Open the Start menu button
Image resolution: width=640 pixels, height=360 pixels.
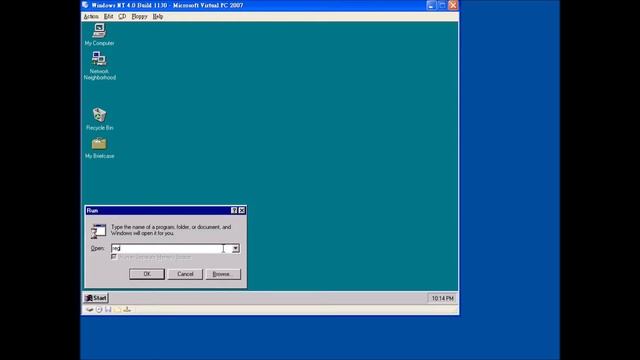96,298
